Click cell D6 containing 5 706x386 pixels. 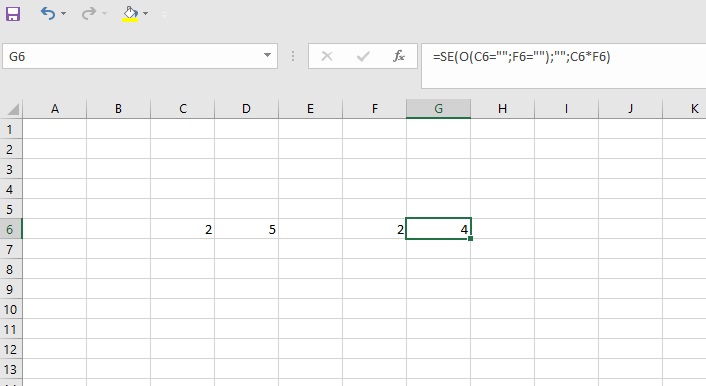point(246,229)
